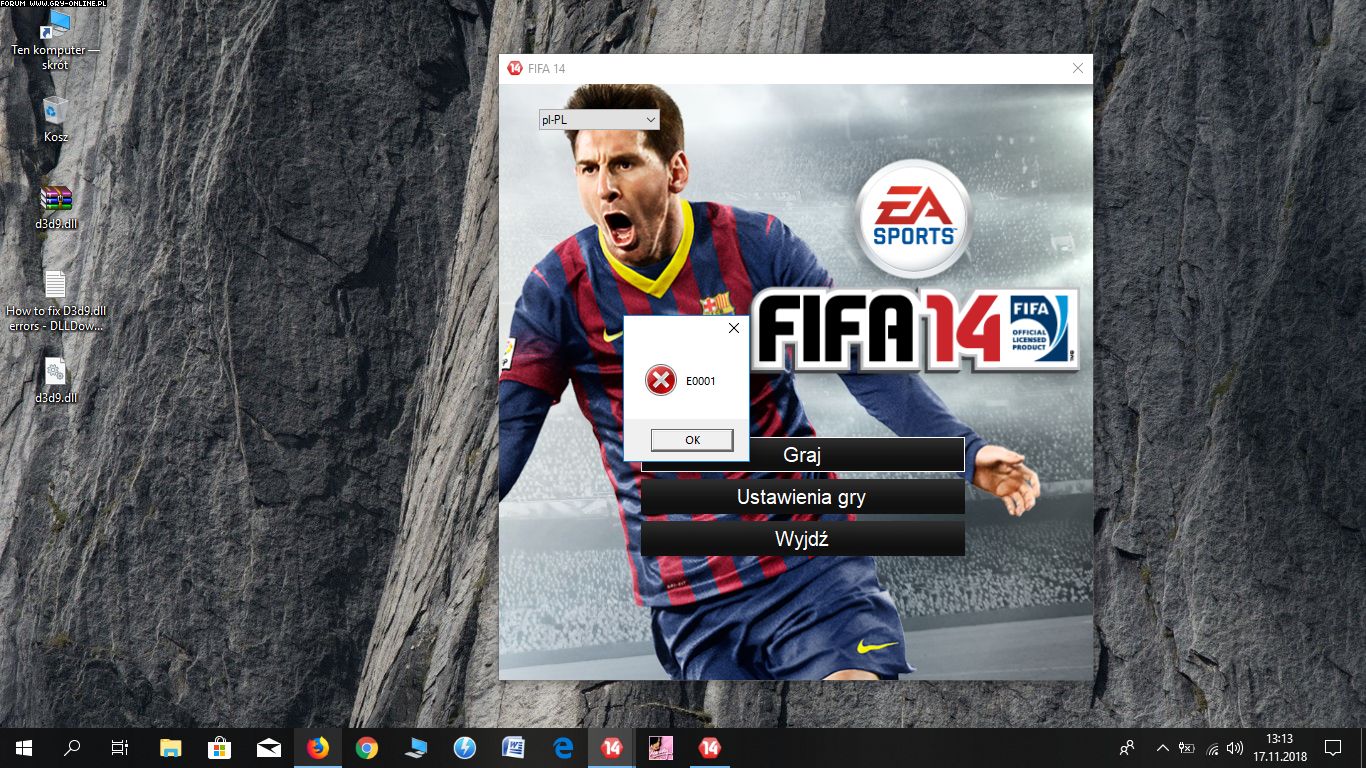Launch Google Chrome from taskbar

(366, 748)
